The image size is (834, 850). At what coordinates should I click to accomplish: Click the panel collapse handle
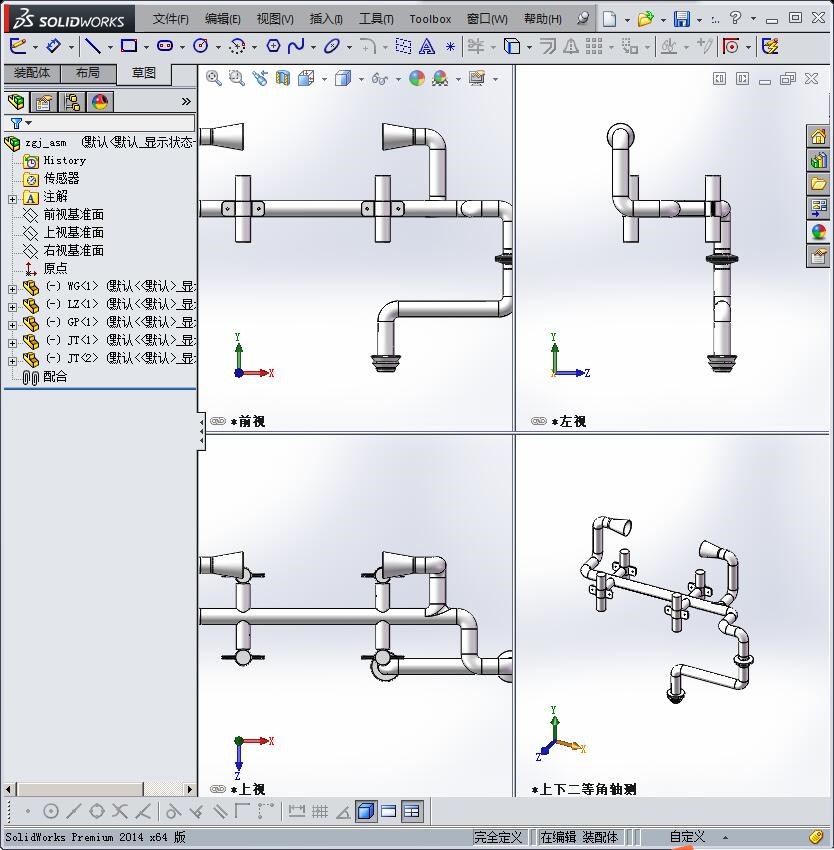(202, 432)
